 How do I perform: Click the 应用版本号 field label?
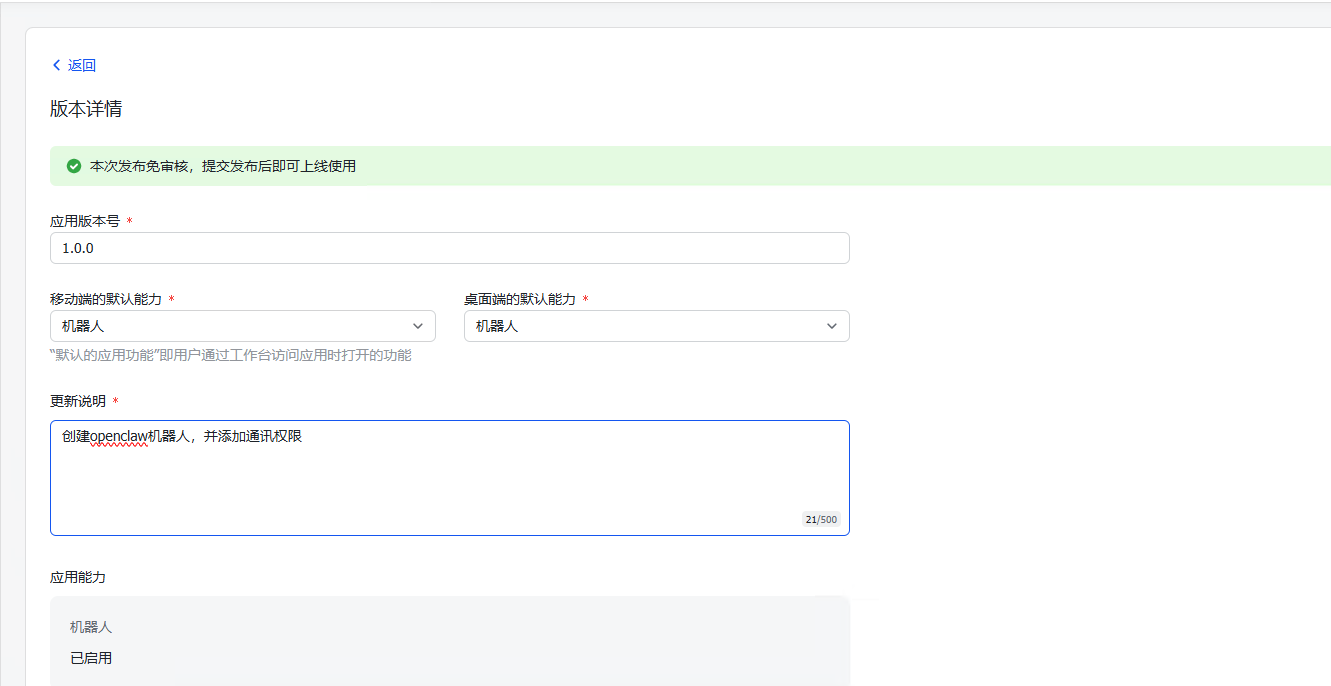tap(85, 221)
